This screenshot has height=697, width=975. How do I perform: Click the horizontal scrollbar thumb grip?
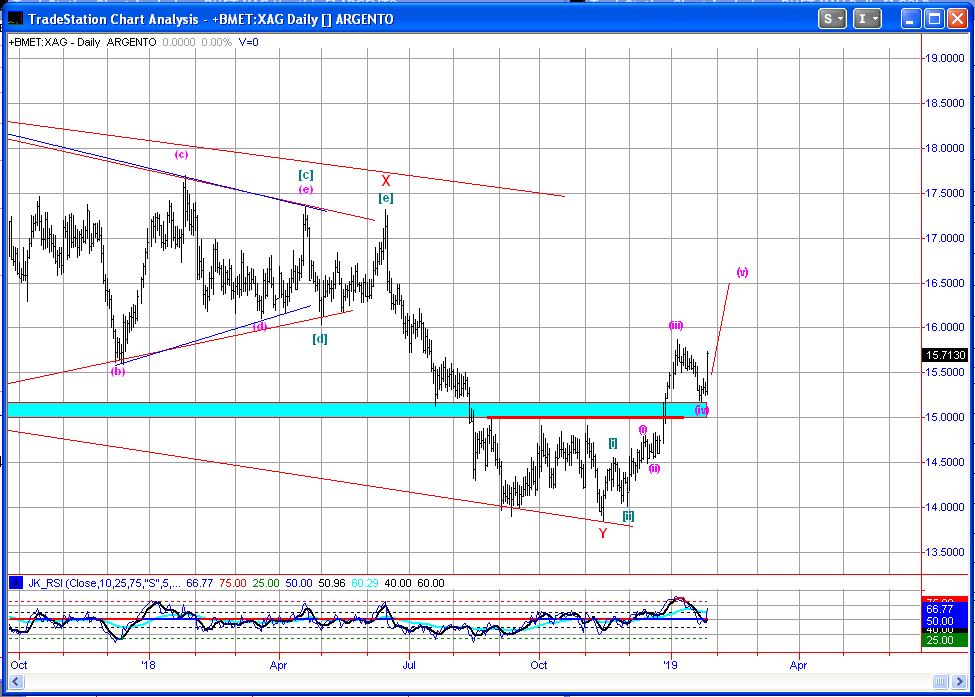[941, 682]
